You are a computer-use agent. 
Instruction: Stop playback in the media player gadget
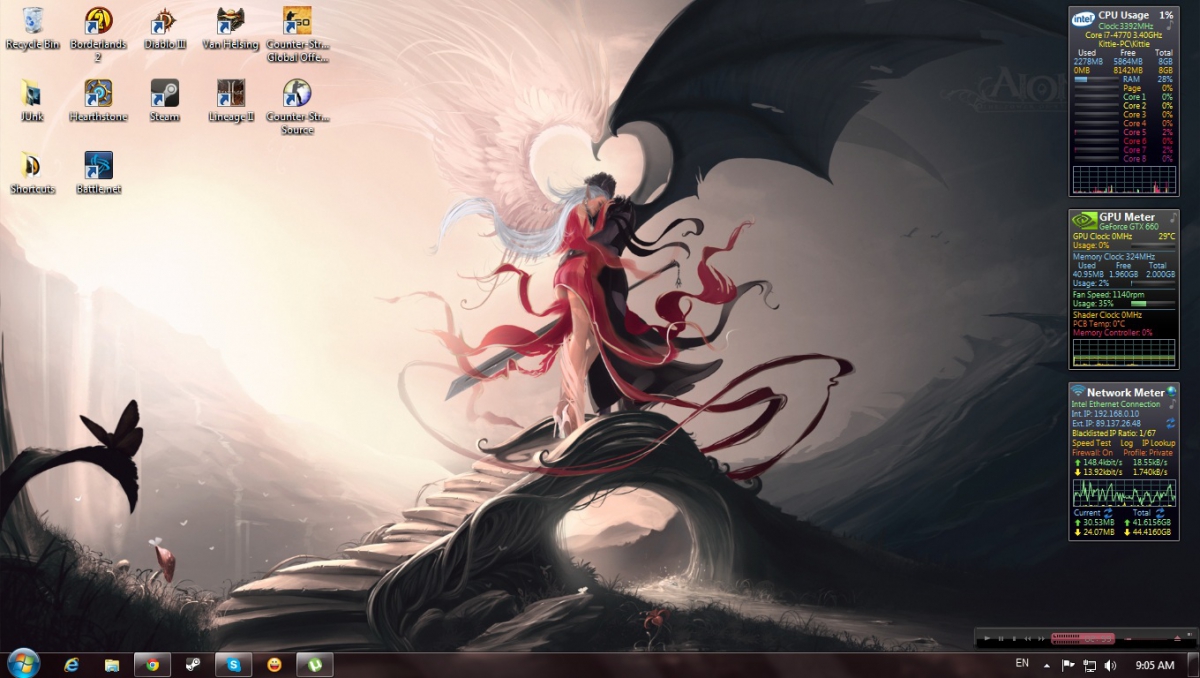click(x=1013, y=638)
